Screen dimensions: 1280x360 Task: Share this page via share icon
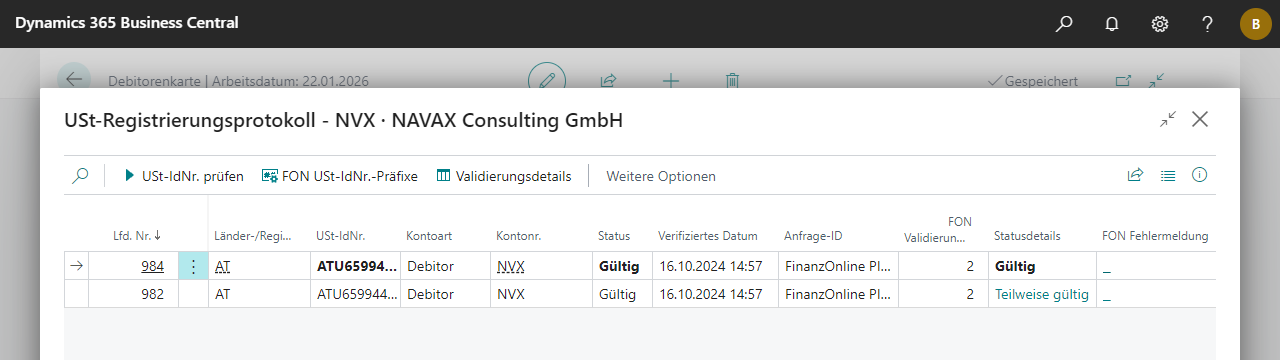1135,175
